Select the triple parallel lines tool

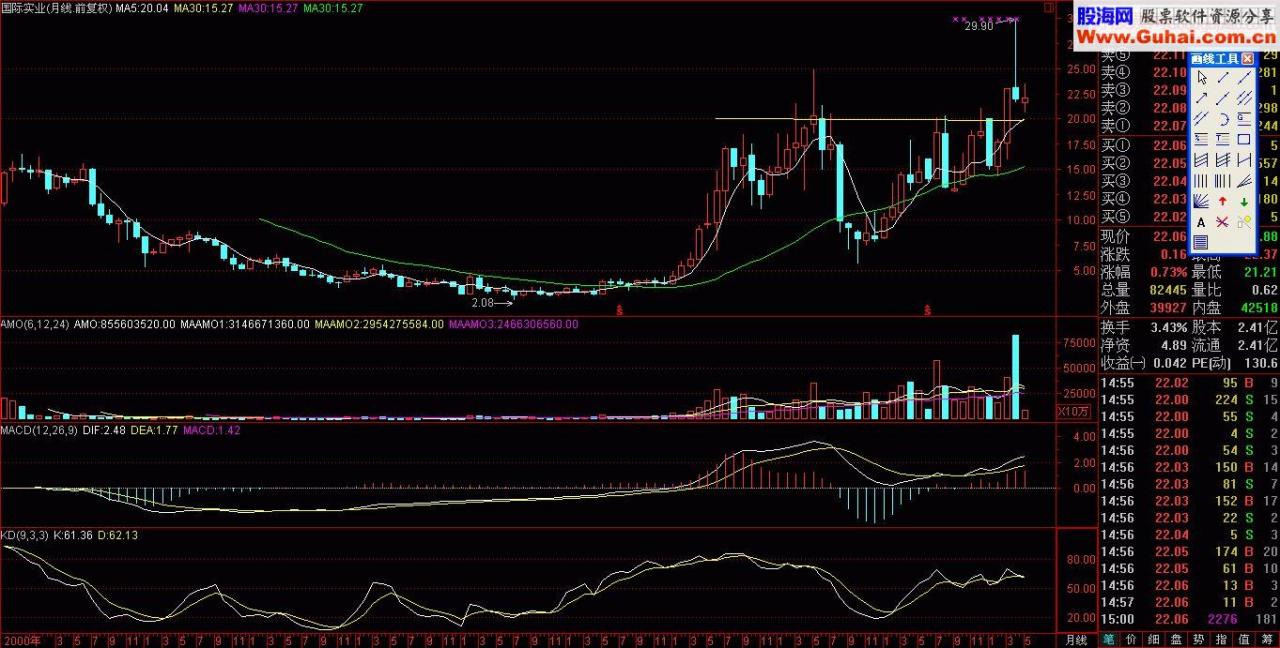(x=1244, y=98)
